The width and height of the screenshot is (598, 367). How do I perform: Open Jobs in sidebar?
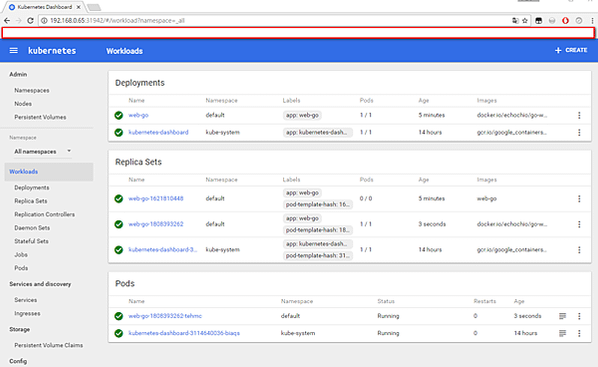pos(21,254)
